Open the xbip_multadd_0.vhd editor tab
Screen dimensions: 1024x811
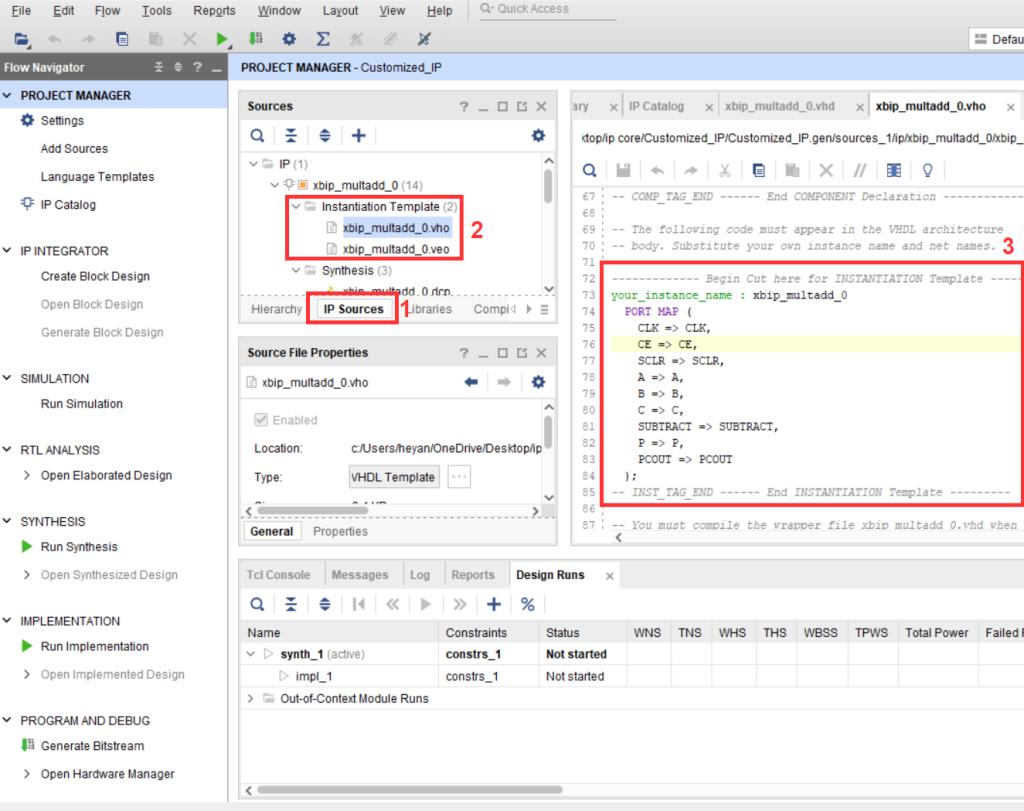780,106
